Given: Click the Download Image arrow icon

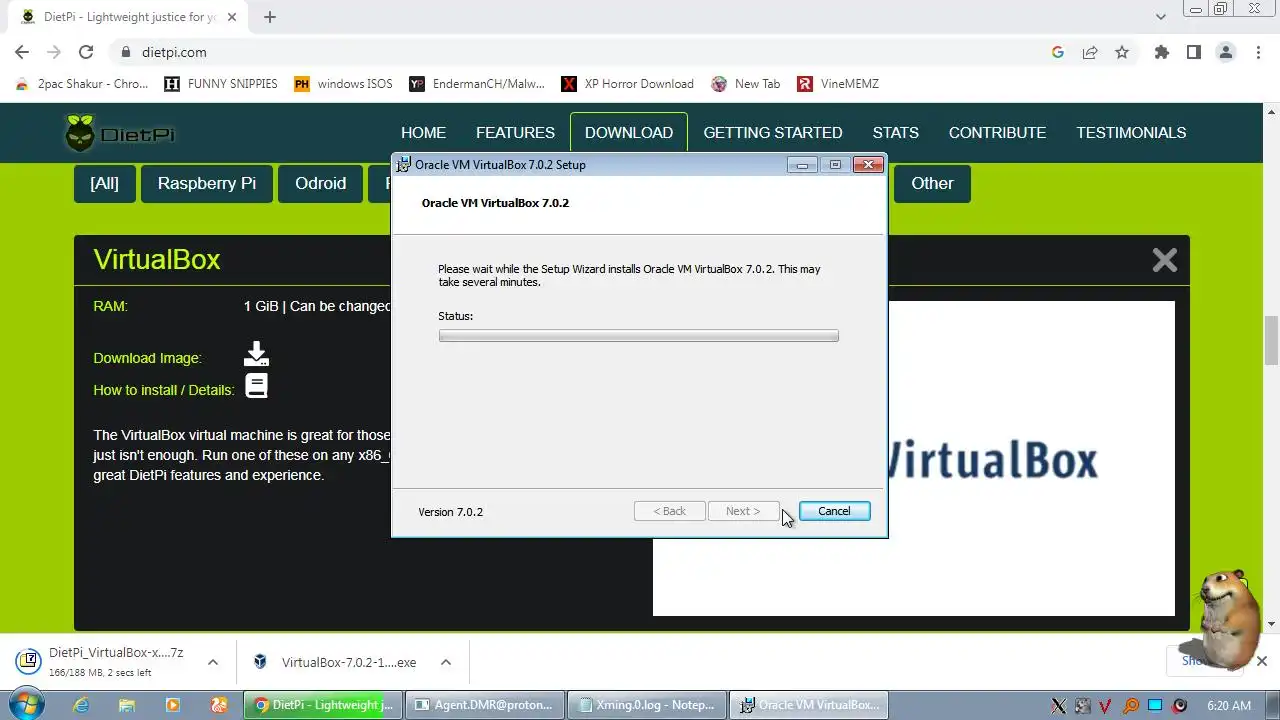Looking at the screenshot, I should 256,354.
